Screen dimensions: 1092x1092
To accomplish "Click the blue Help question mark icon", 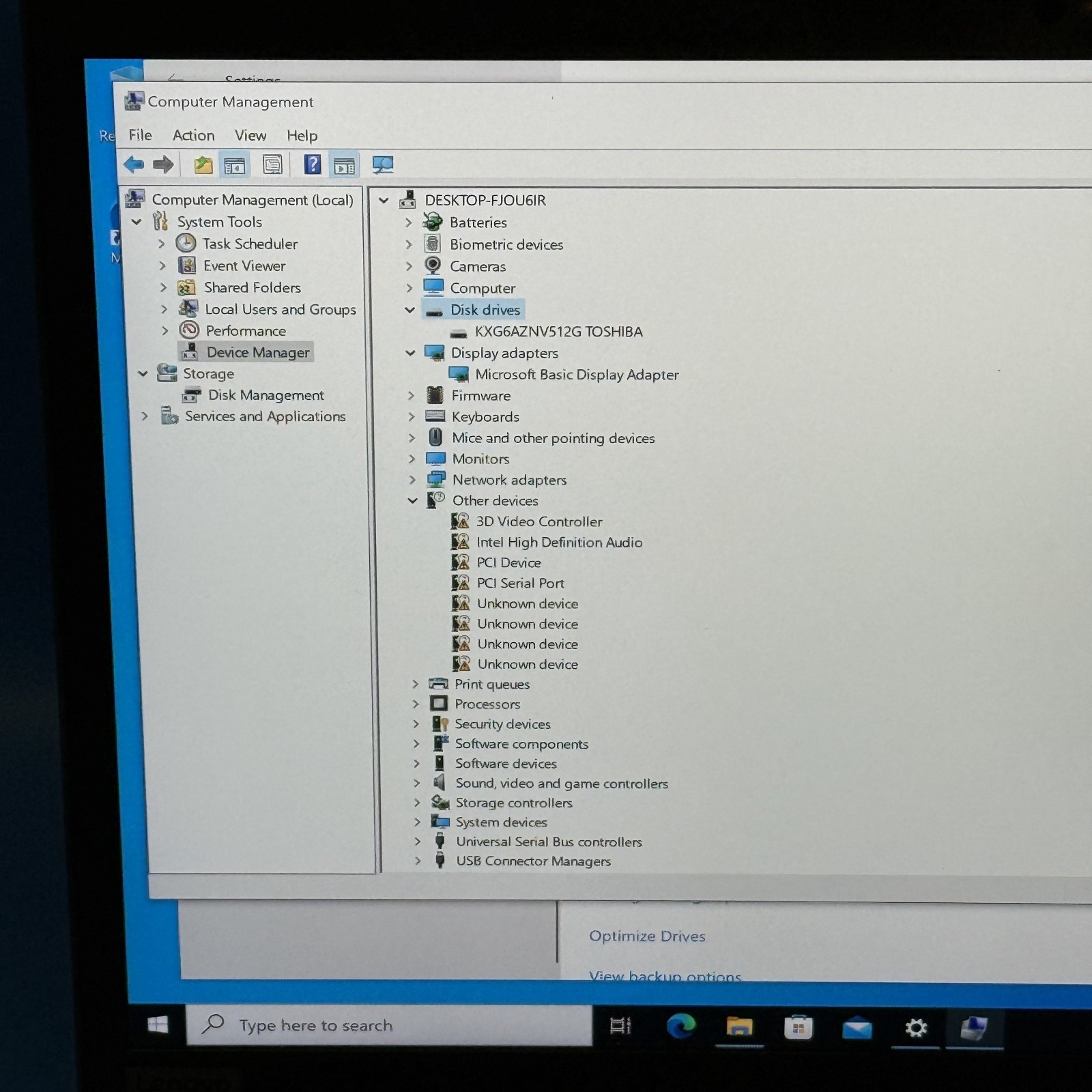I will pyautogui.click(x=313, y=164).
